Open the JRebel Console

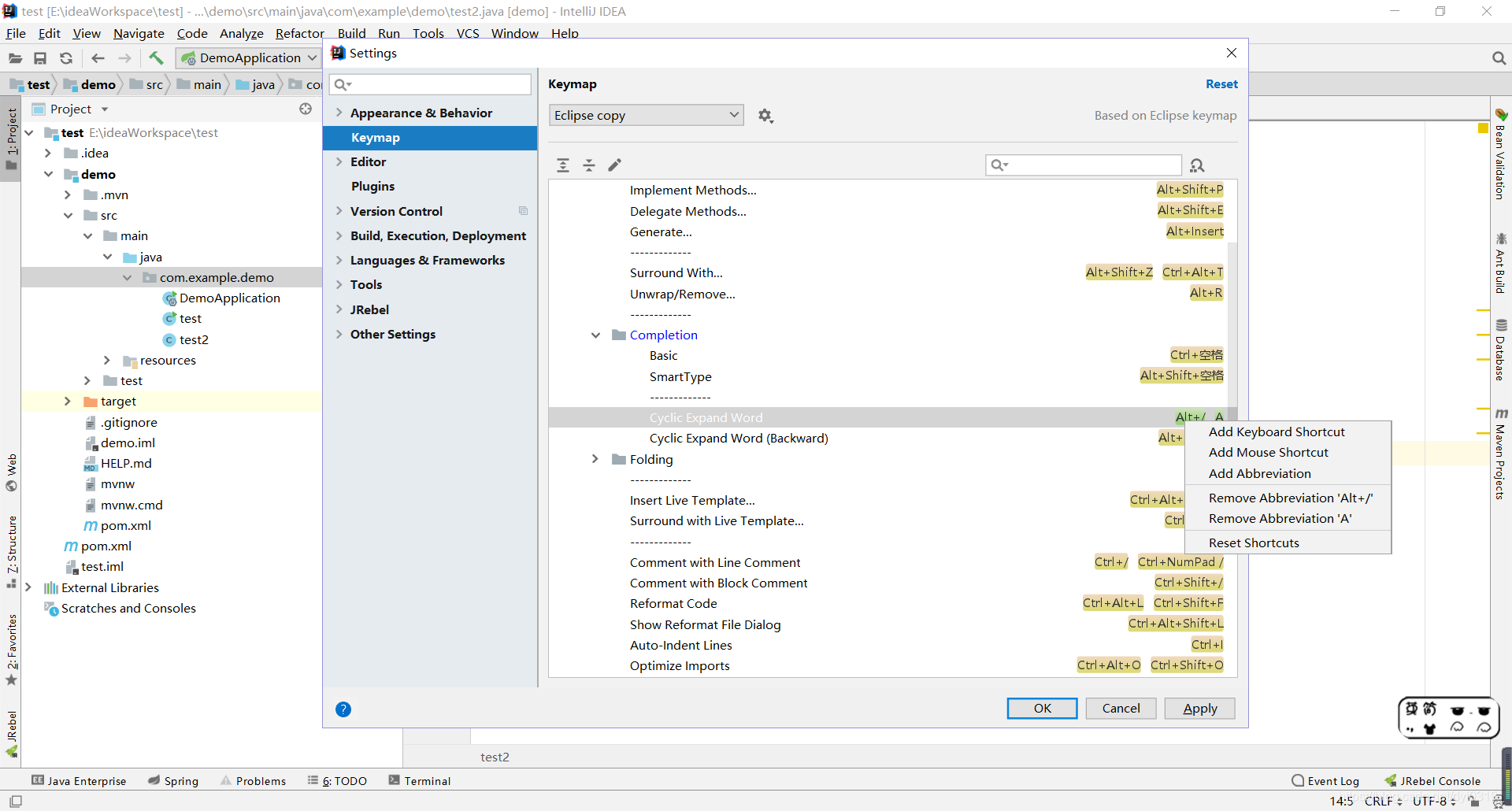pos(1432,781)
